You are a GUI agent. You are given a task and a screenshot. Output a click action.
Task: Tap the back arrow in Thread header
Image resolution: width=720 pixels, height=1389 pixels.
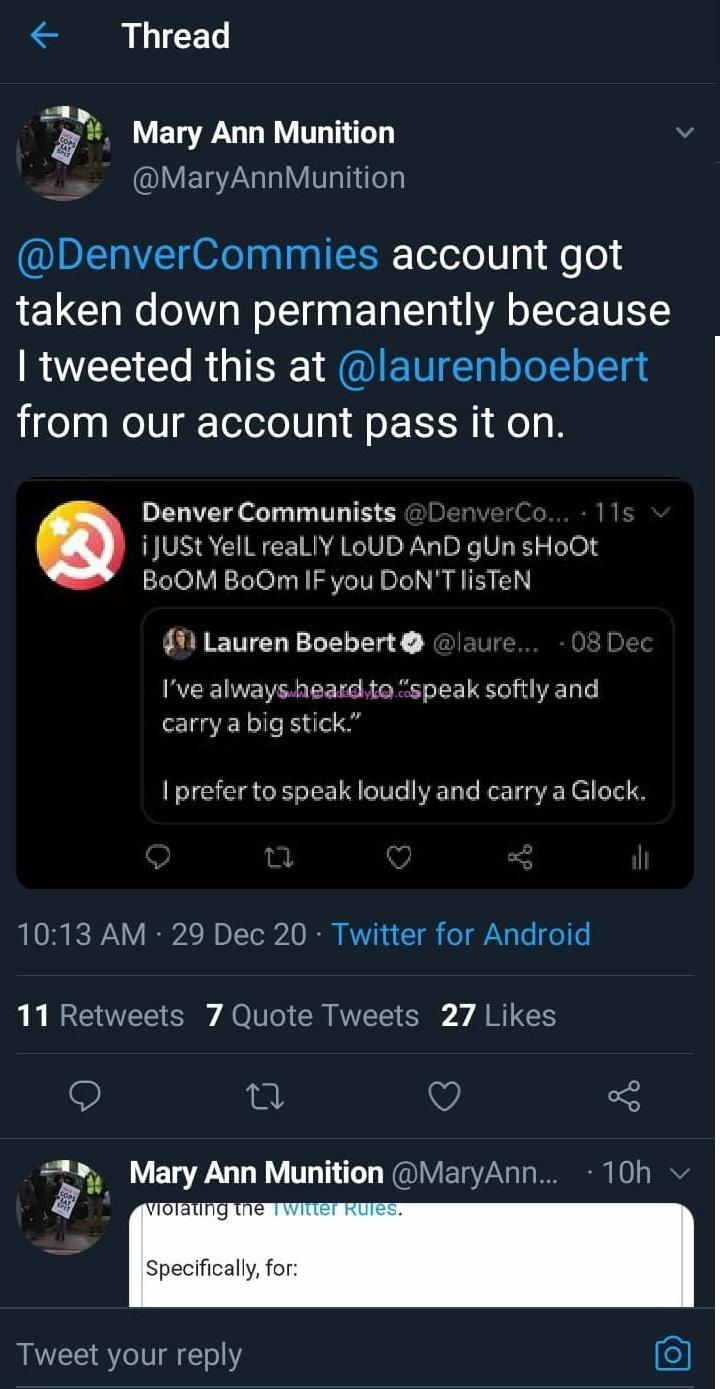[44, 36]
